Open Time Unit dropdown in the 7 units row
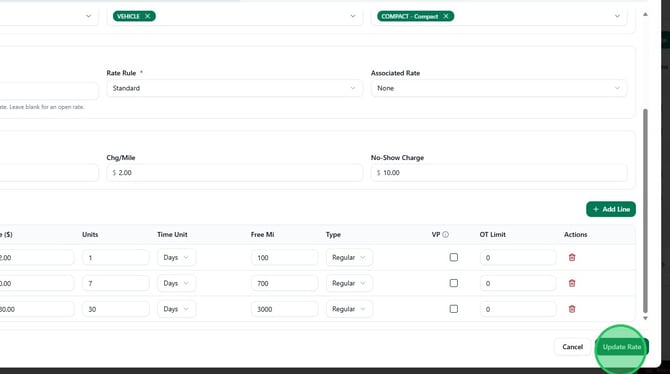Viewport: 670px width, 374px height. [x=176, y=283]
